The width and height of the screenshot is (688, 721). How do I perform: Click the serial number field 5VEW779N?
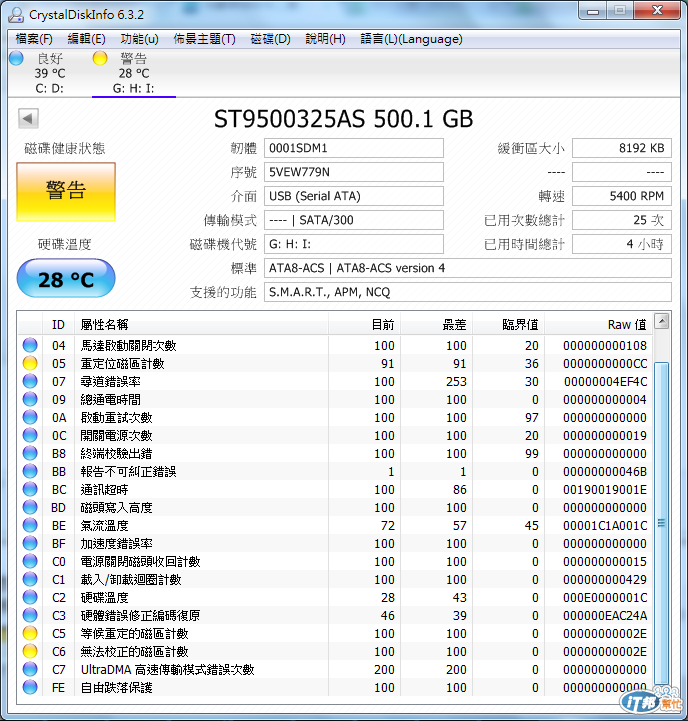354,172
